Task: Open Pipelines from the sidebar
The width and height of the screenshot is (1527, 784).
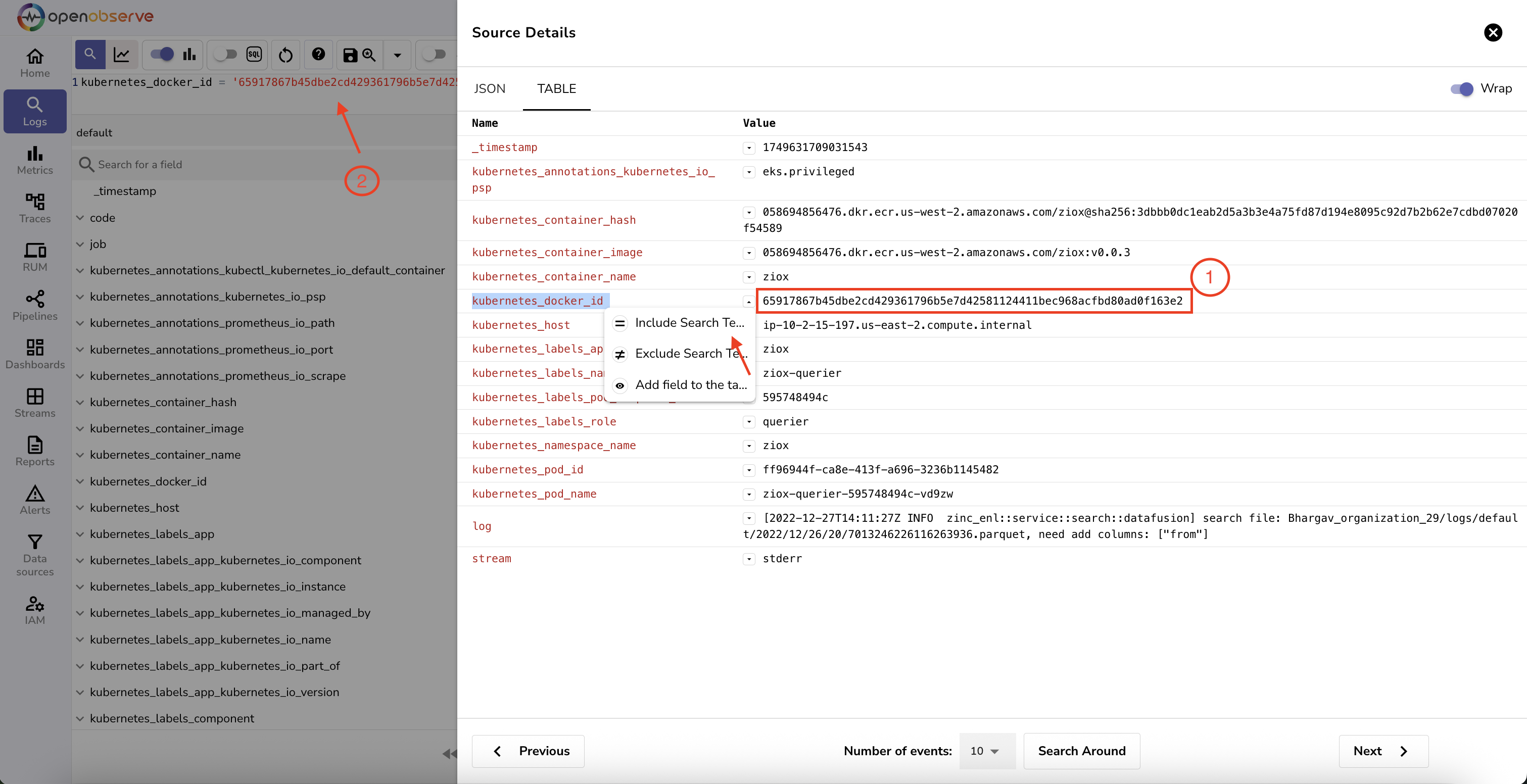Action: [34, 306]
